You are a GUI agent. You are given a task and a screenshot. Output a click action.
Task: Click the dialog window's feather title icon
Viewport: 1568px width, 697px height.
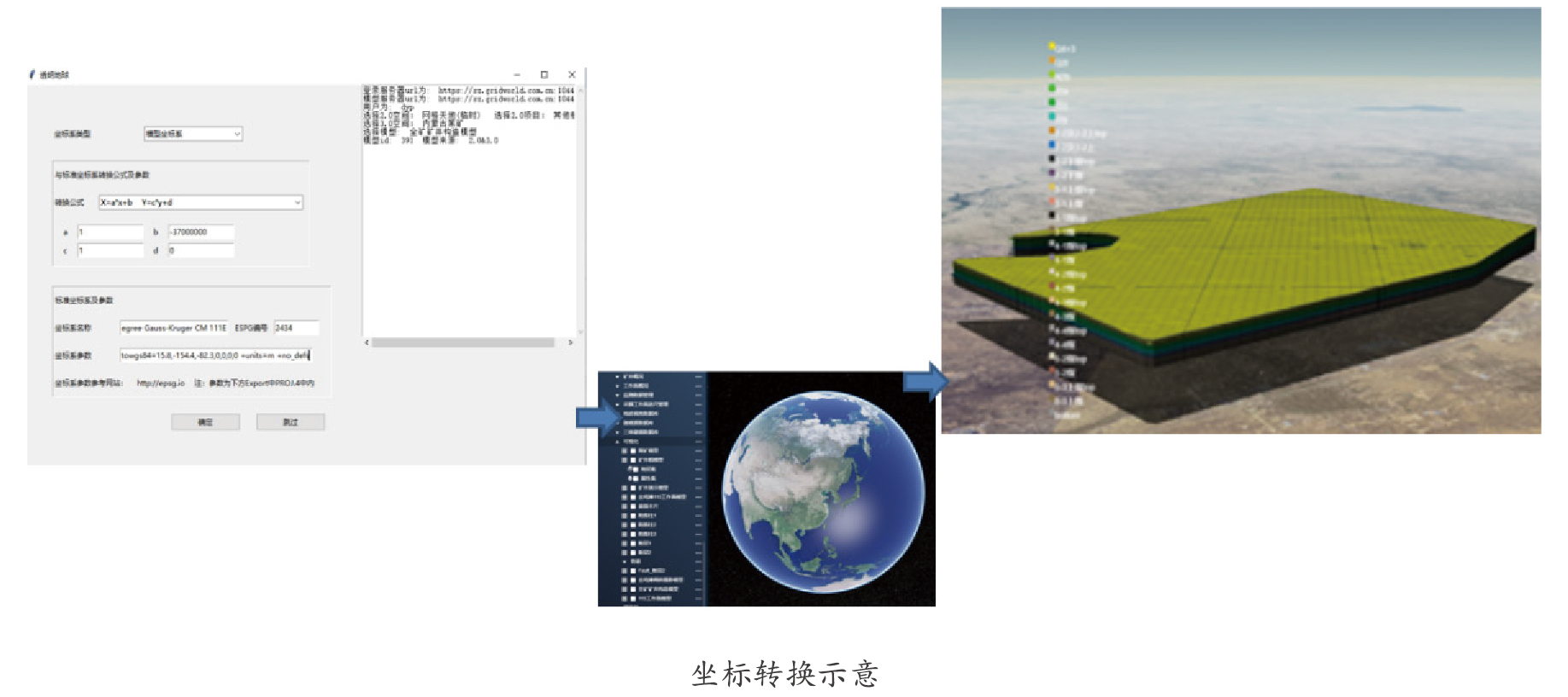[x=32, y=74]
